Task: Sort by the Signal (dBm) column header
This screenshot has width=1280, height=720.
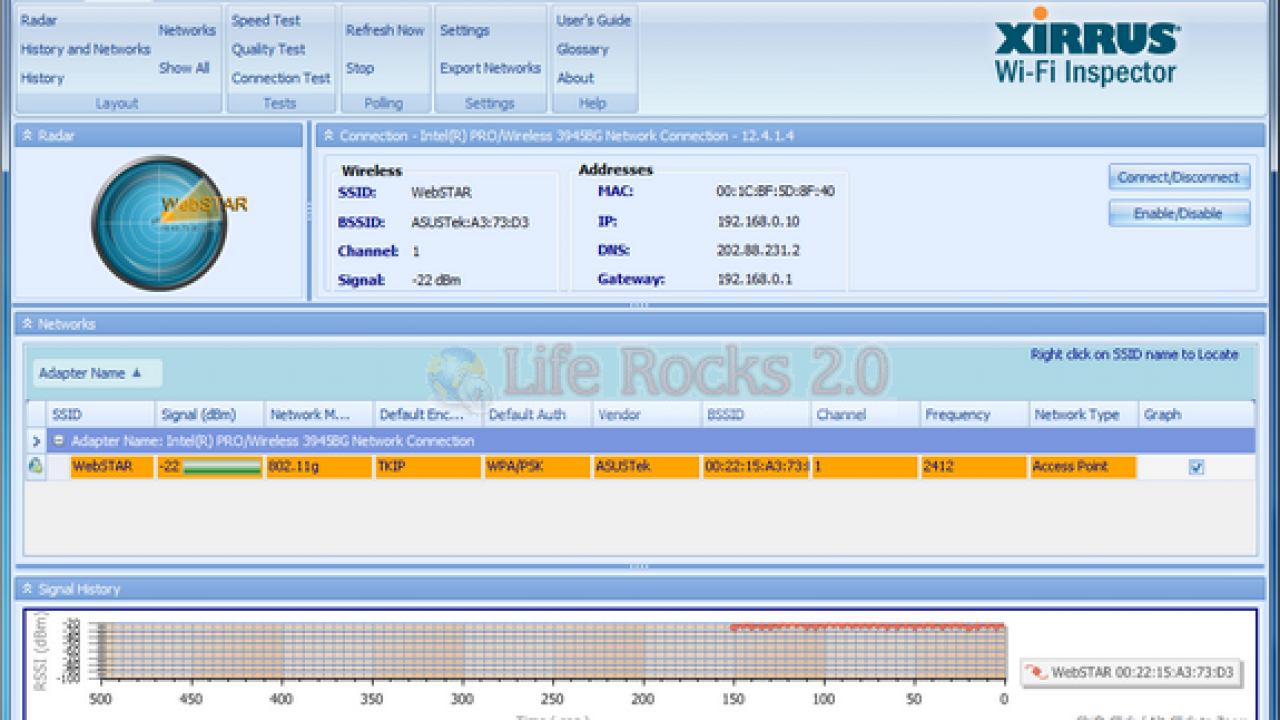Action: pos(209,414)
